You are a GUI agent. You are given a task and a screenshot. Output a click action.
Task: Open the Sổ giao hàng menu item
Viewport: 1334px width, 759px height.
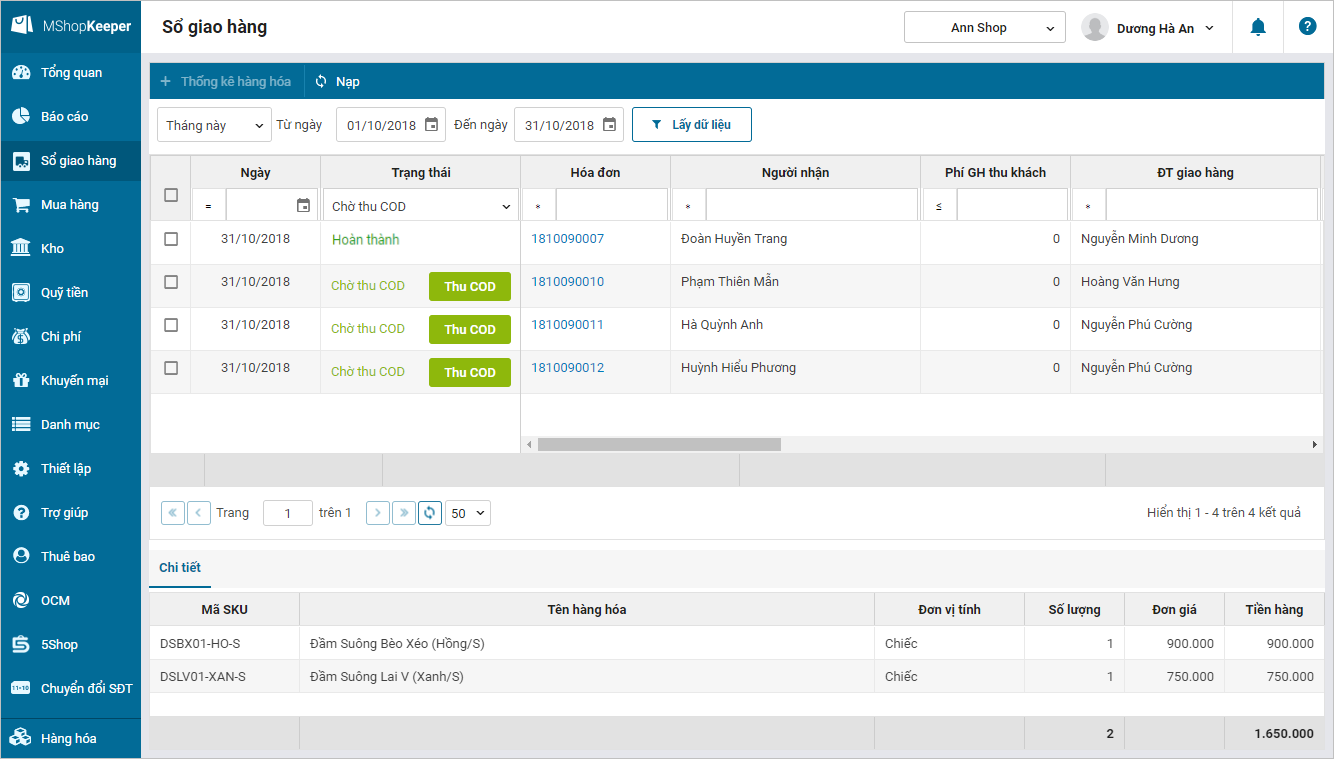pos(71,161)
